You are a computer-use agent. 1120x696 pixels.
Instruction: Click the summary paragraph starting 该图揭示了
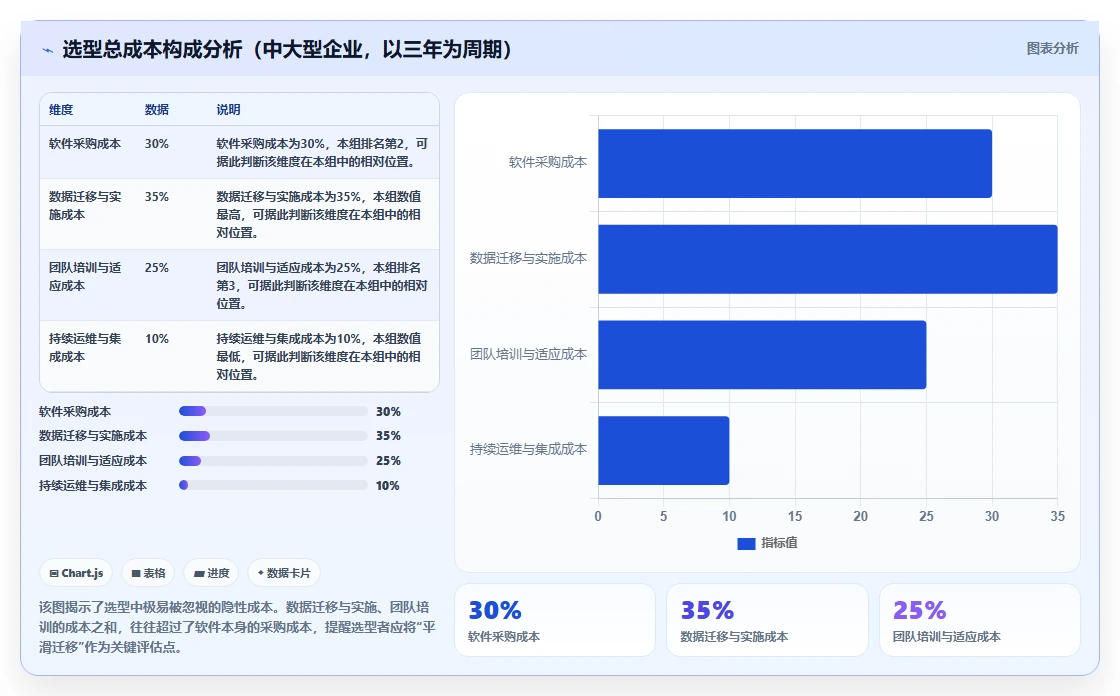tap(237, 627)
